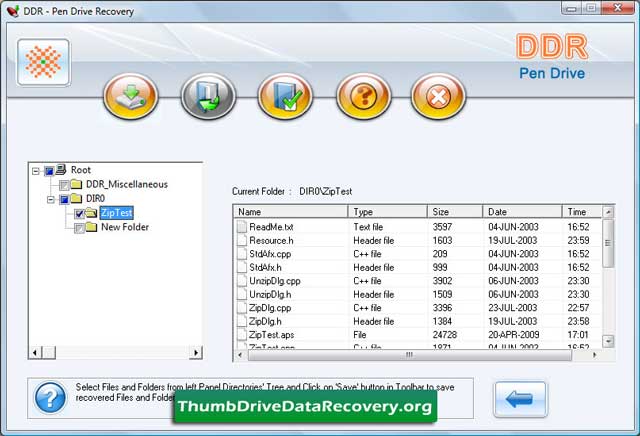
Task: Collapse the Root tree node
Action: coord(36,171)
